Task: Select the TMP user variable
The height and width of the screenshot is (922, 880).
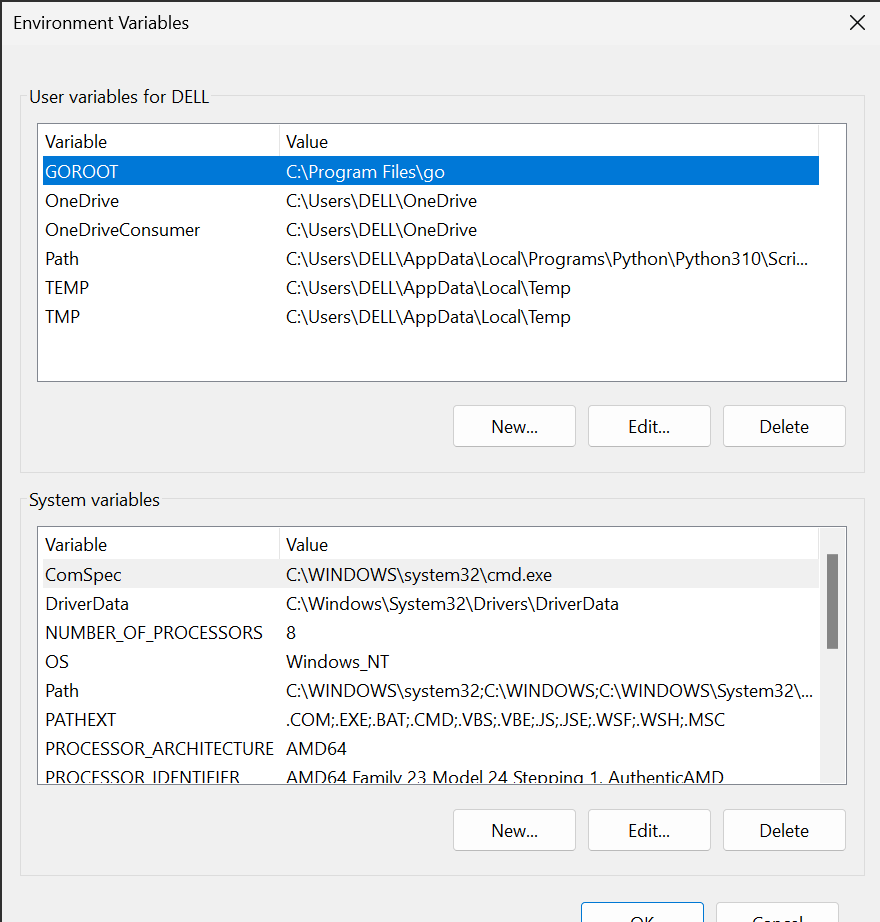Action: click(431, 316)
